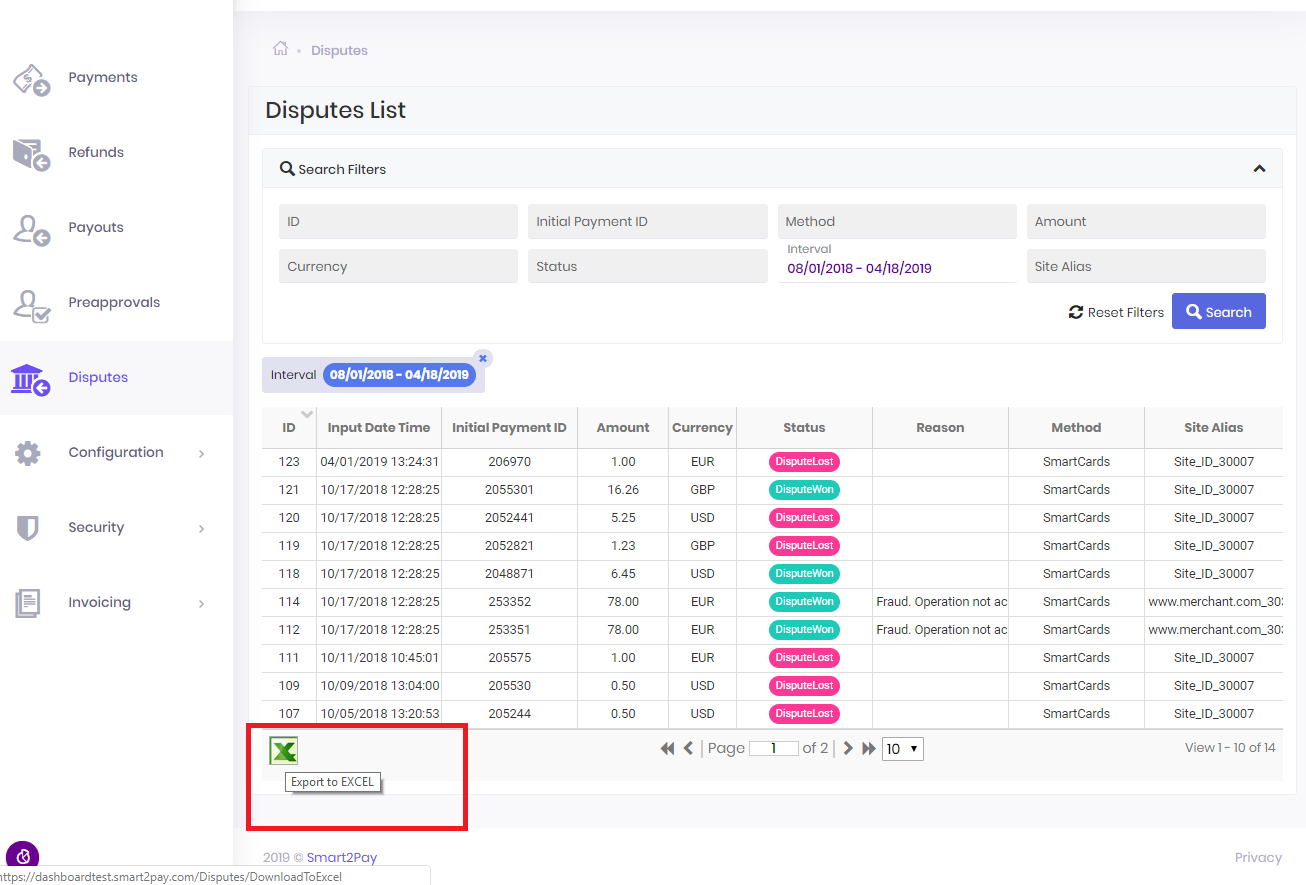Click the Configuration gear icon

[28, 453]
